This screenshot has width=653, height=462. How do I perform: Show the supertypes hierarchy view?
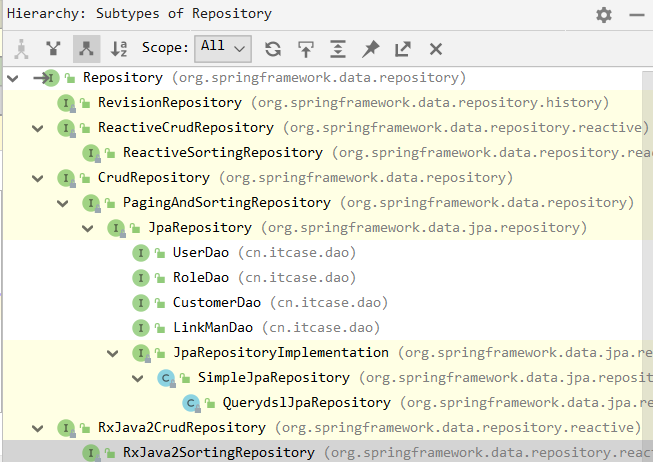click(53, 48)
